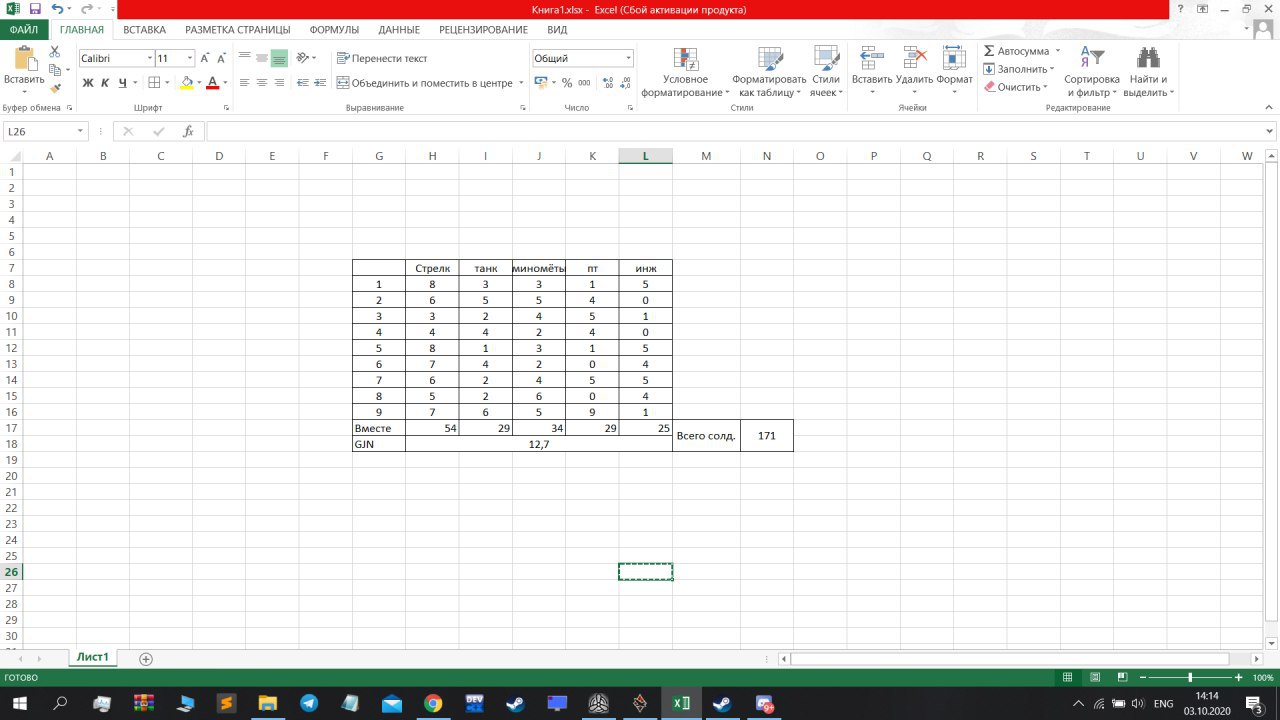The image size is (1280, 720).
Task: Open Найти и выделить binoculars
Action: point(1149,72)
